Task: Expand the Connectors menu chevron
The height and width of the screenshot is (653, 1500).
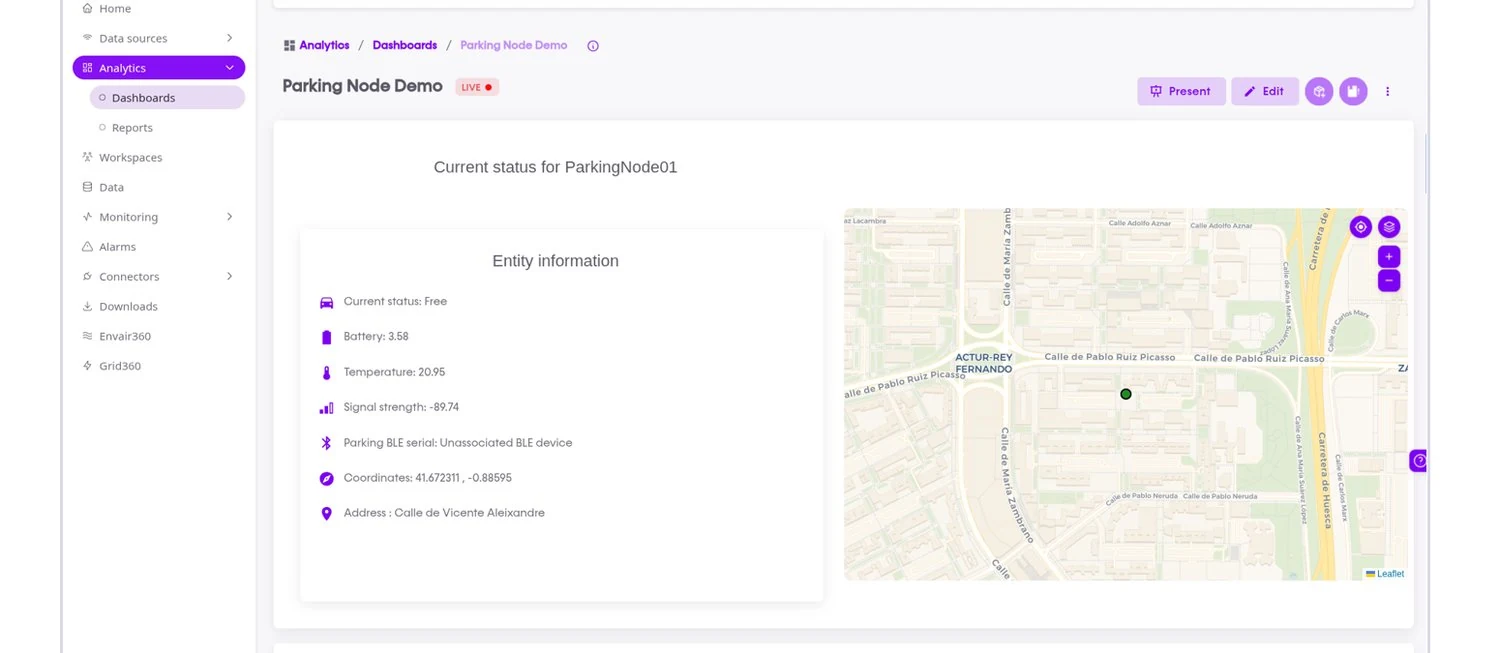Action: [229, 276]
